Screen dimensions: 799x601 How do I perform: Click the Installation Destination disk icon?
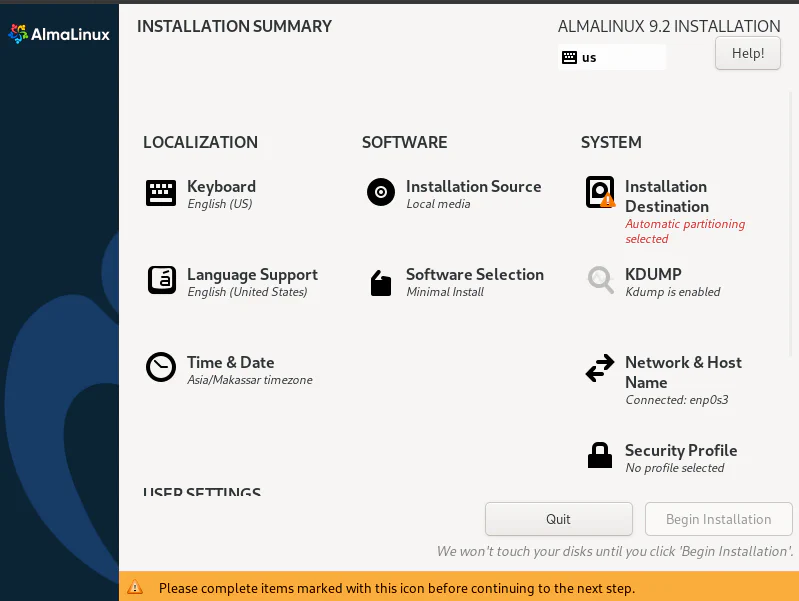tap(600, 192)
